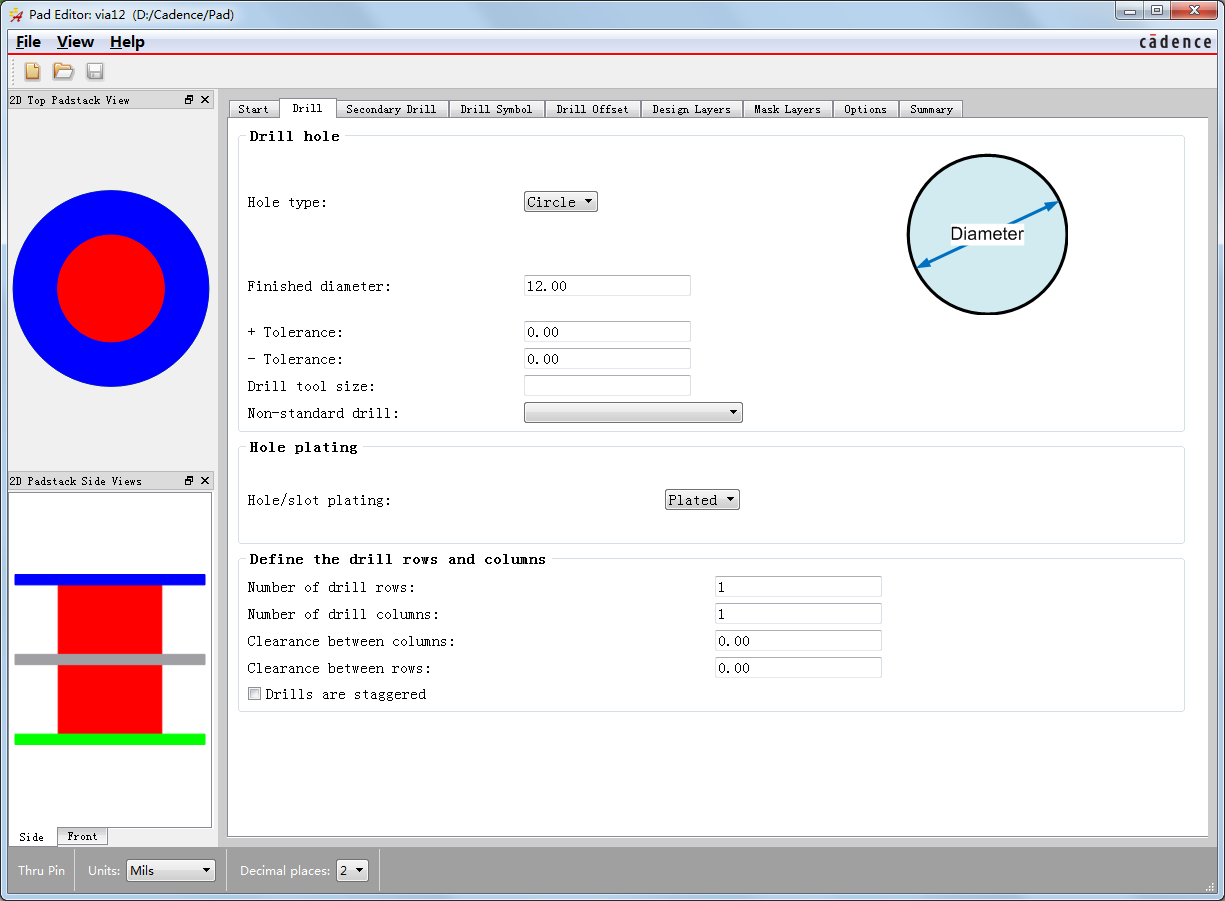The height and width of the screenshot is (901, 1225).
Task: Change the Units dropdown from Mils
Action: click(x=171, y=871)
